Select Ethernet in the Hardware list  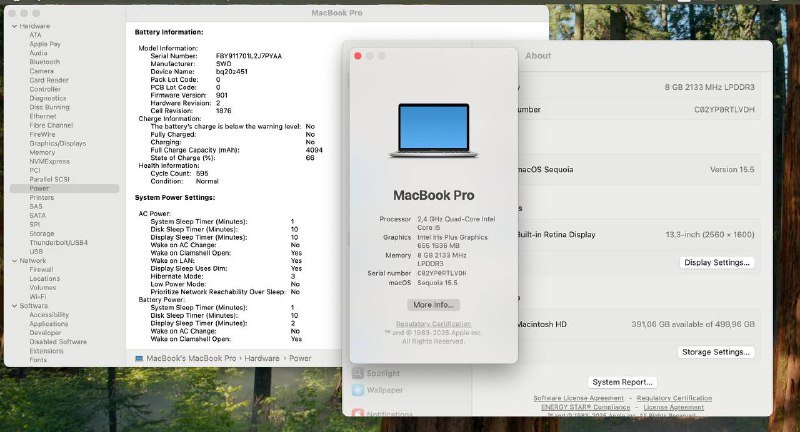pyautogui.click(x=43, y=116)
